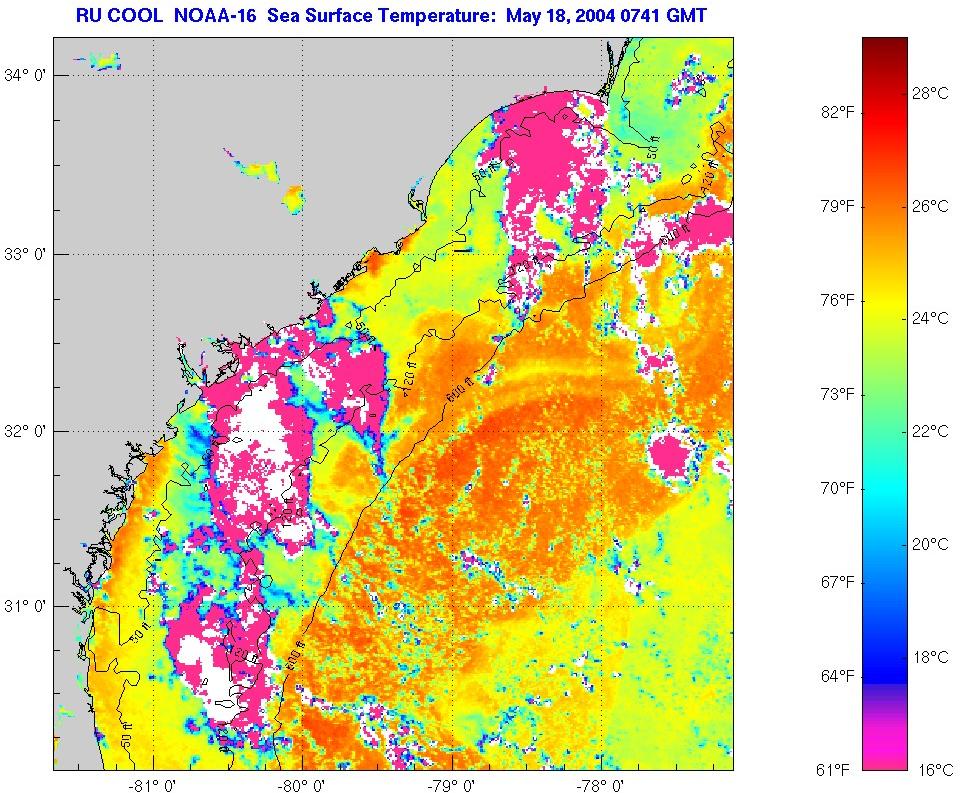Click the 64°F colorbar label

click(838, 676)
